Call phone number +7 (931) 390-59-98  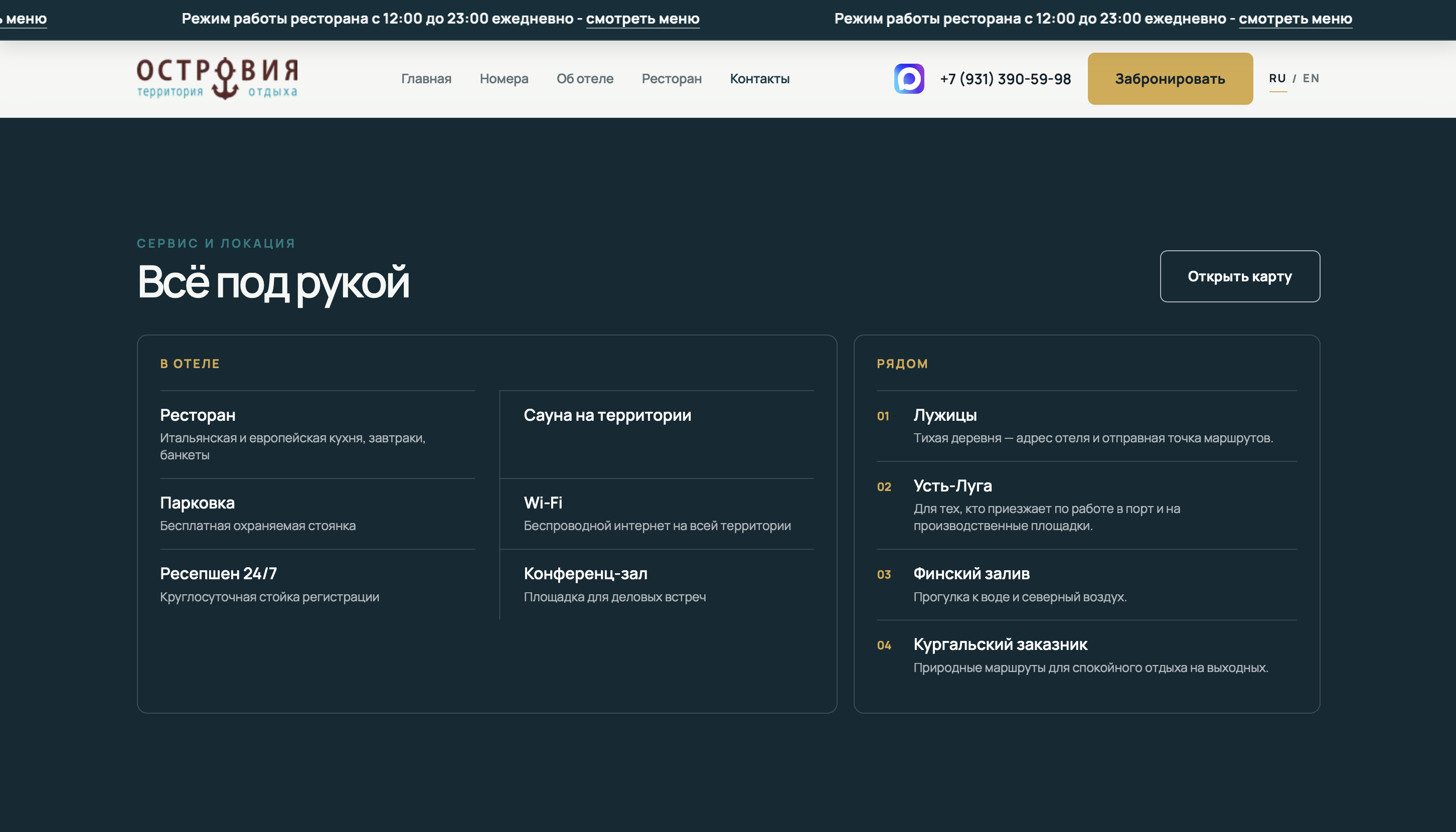click(1006, 79)
